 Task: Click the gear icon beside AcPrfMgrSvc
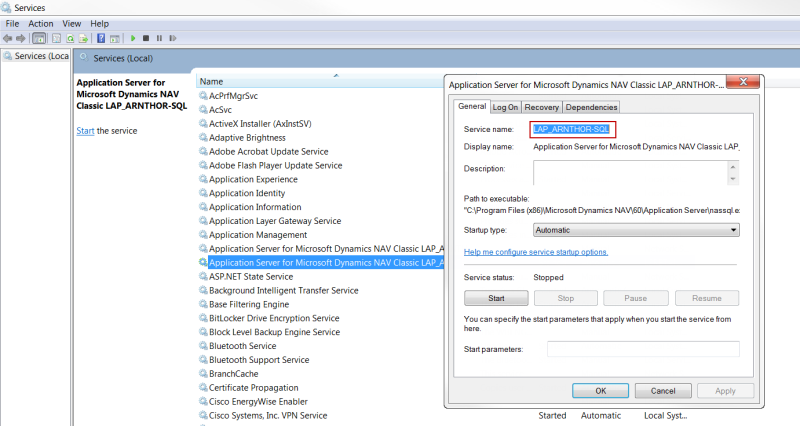point(203,95)
